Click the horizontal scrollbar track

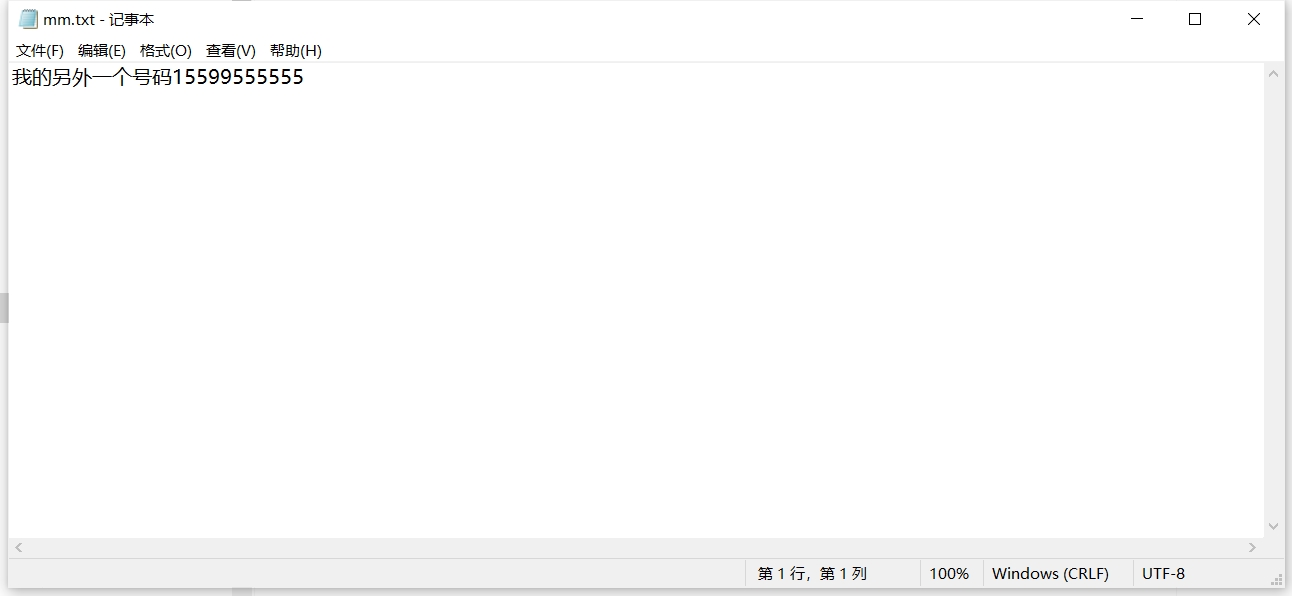point(635,547)
